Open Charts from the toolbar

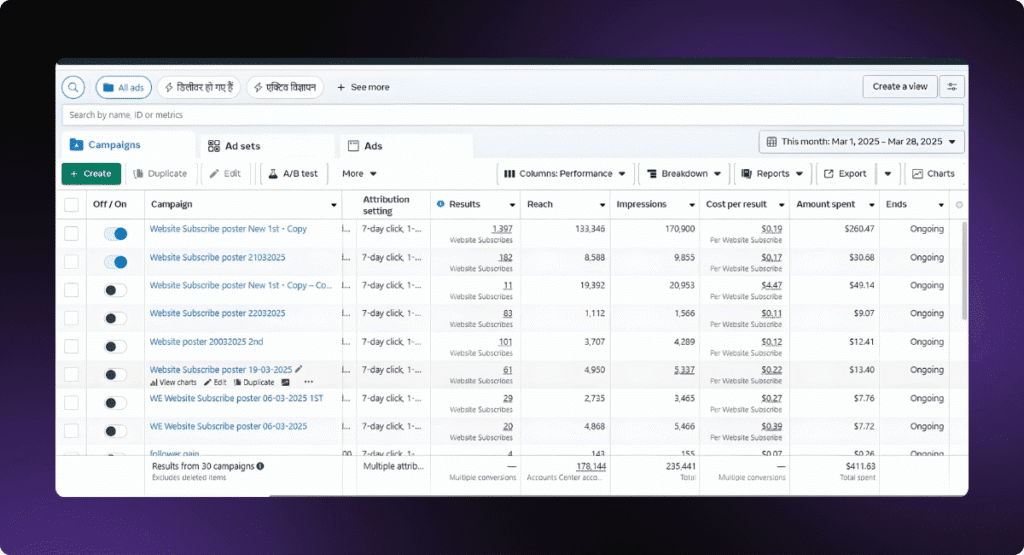pos(933,174)
